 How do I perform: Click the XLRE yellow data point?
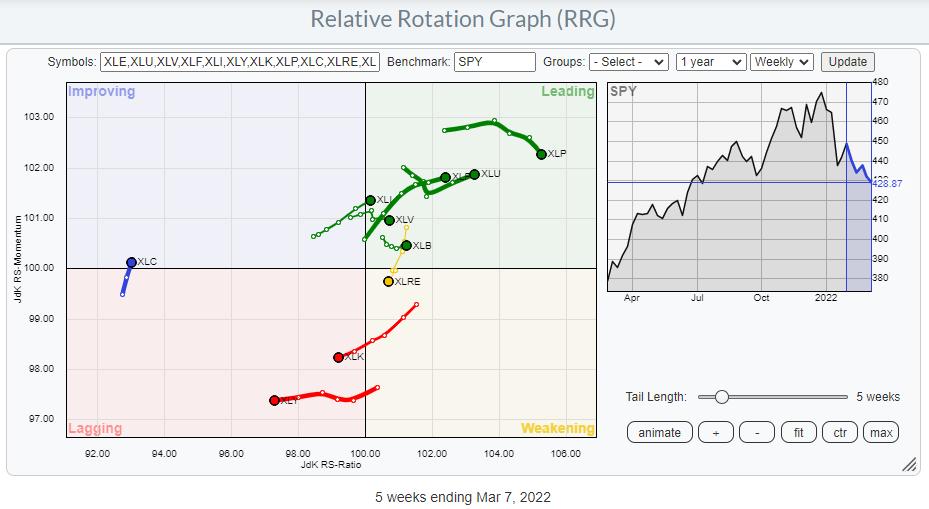388,281
